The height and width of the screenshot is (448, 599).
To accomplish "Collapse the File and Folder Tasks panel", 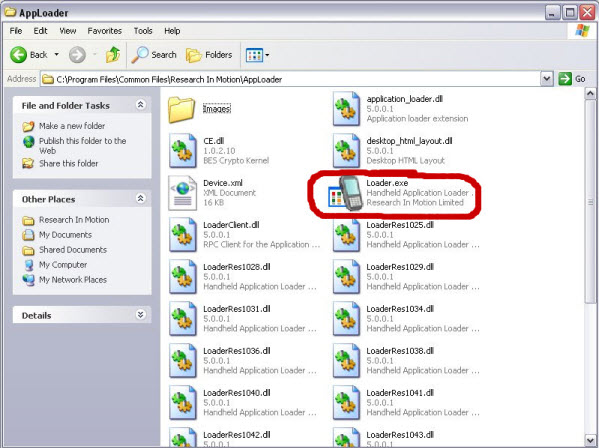I will pyautogui.click(x=141, y=105).
